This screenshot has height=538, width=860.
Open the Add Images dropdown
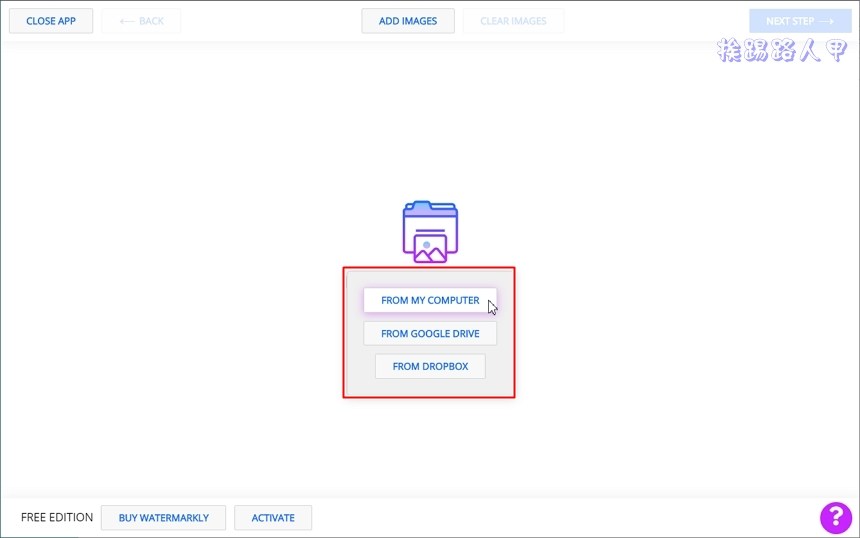pyautogui.click(x=408, y=21)
